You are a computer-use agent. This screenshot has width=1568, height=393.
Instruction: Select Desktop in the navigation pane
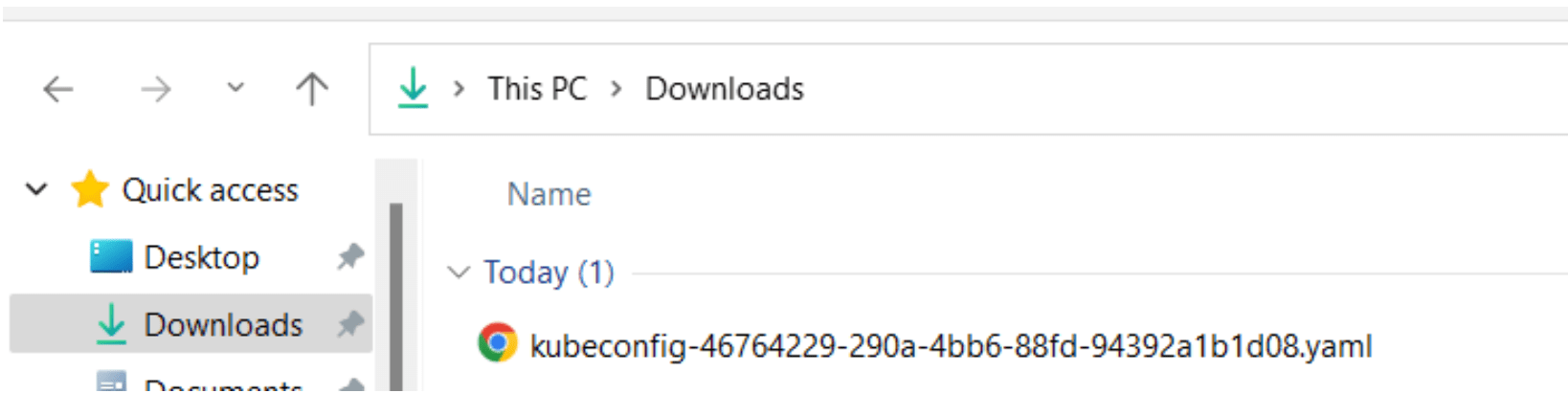point(201,257)
